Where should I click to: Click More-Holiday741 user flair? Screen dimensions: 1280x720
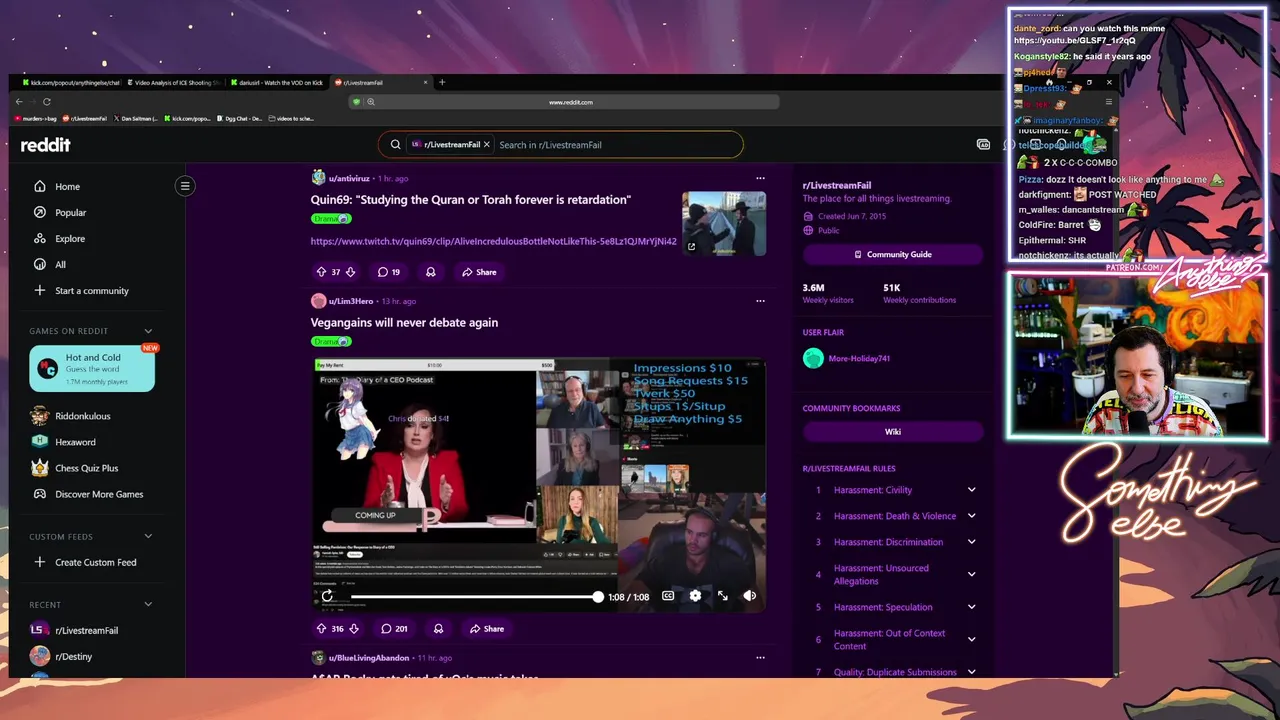tap(859, 358)
